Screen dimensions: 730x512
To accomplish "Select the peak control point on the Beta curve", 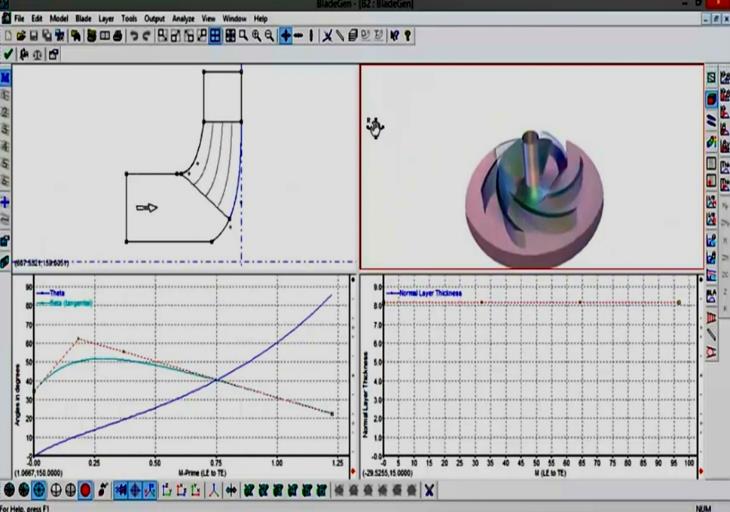I will pyautogui.click(x=78, y=338).
